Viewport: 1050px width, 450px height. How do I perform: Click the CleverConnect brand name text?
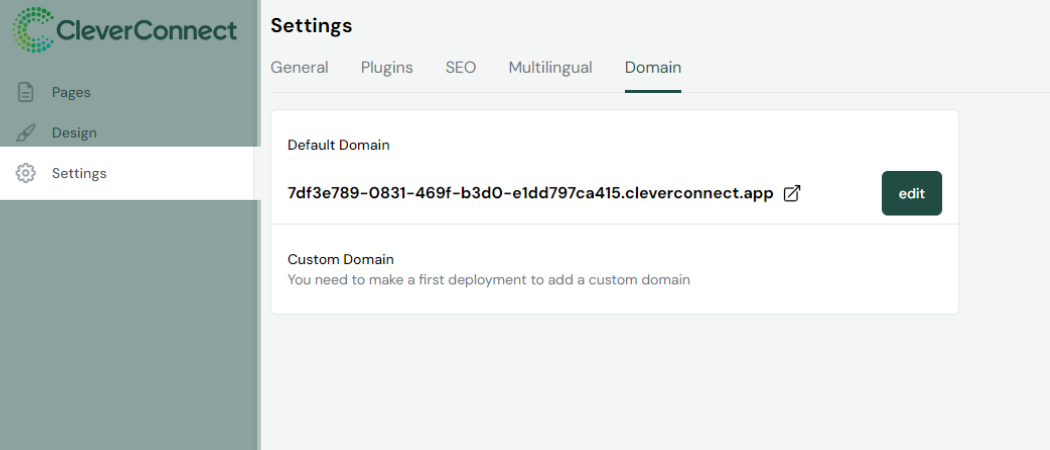(x=147, y=30)
